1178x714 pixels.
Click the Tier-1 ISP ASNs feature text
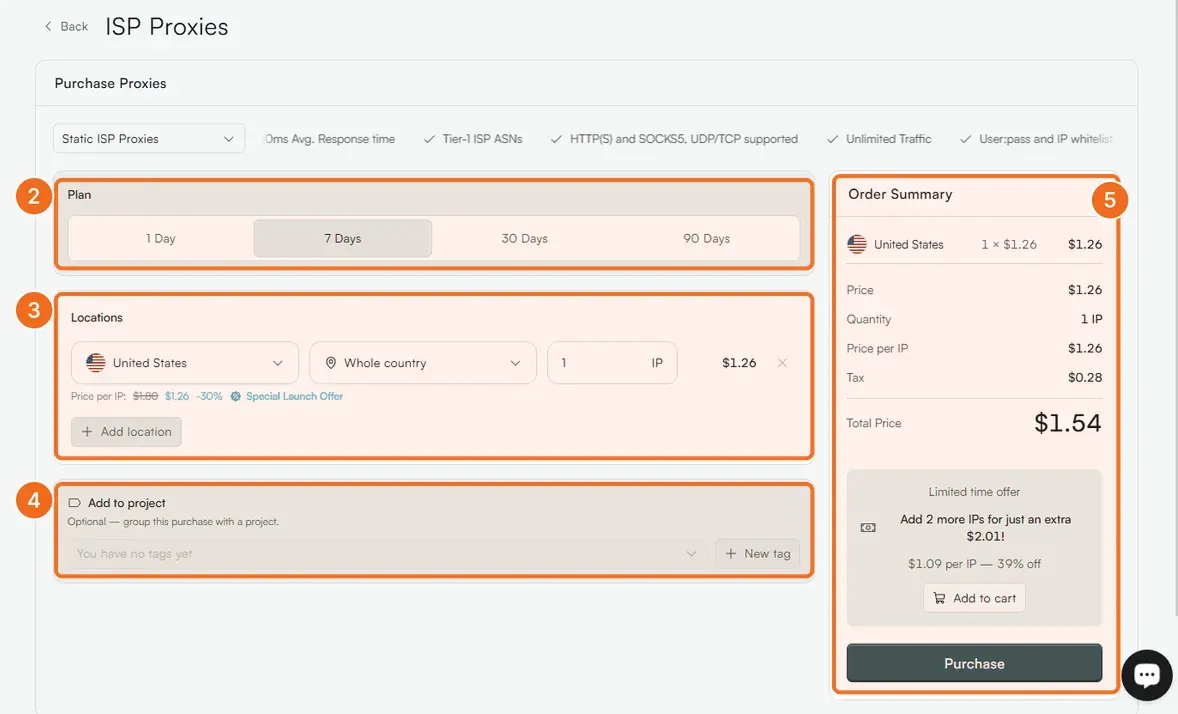(482, 139)
